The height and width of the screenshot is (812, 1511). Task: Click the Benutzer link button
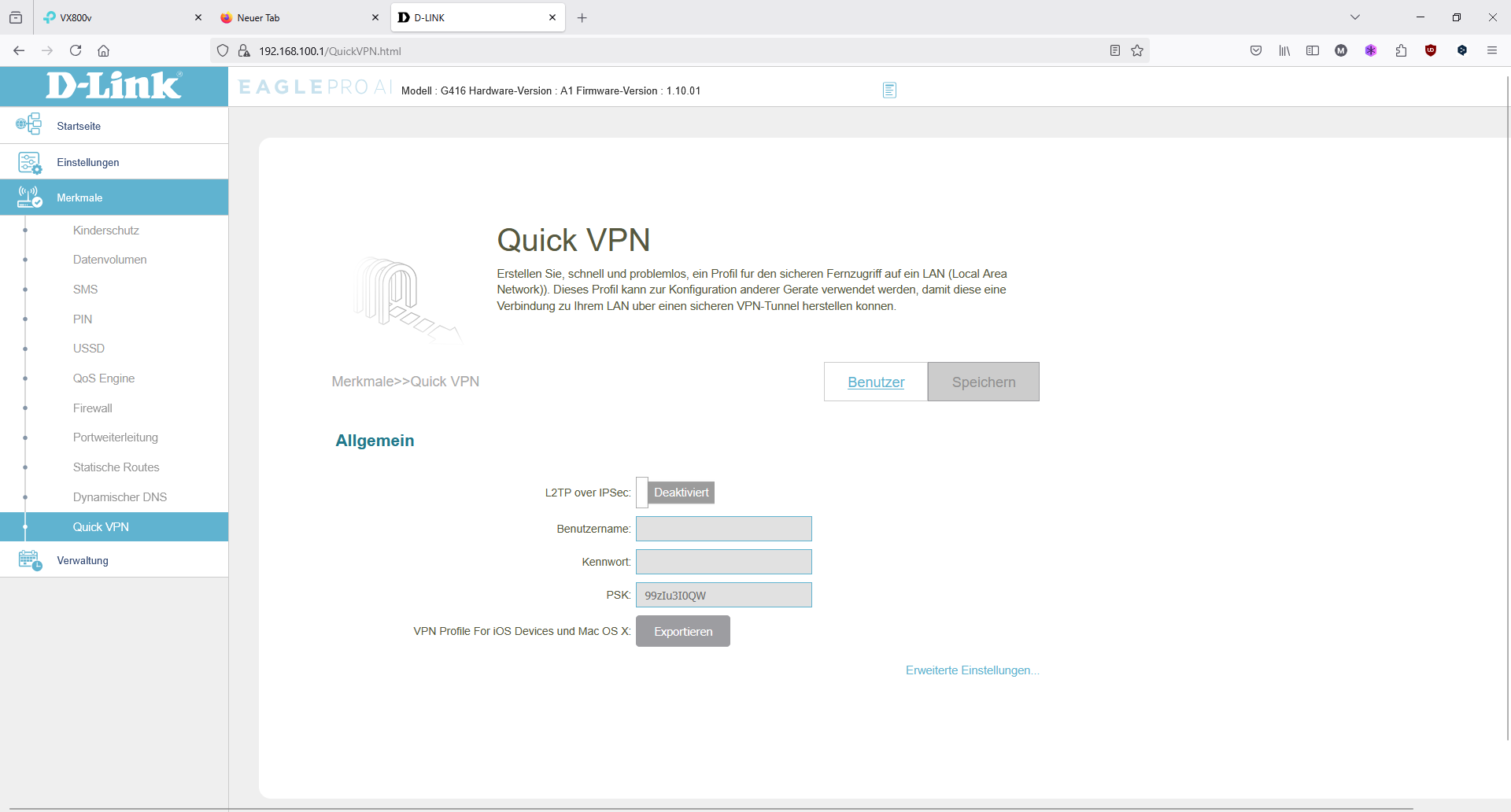tap(876, 382)
